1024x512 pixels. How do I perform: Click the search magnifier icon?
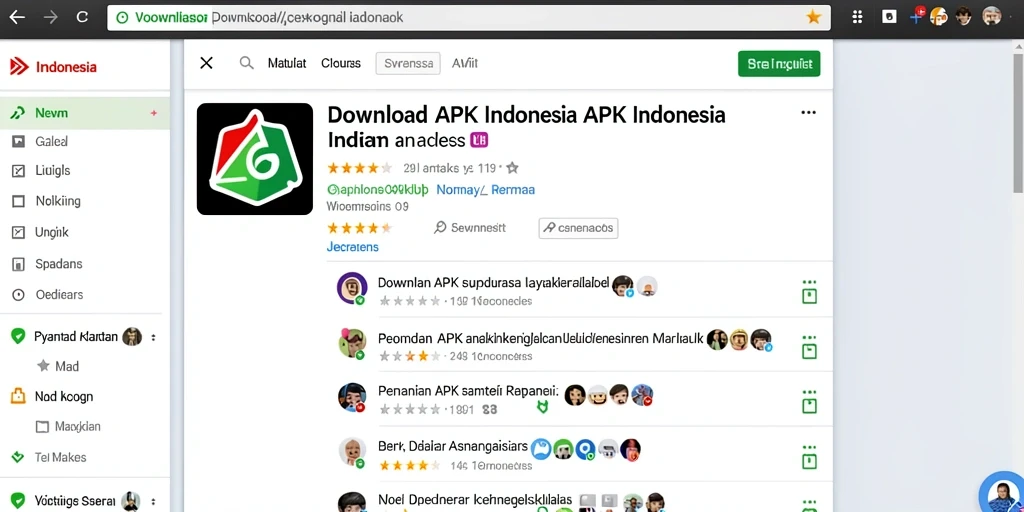tap(246, 63)
